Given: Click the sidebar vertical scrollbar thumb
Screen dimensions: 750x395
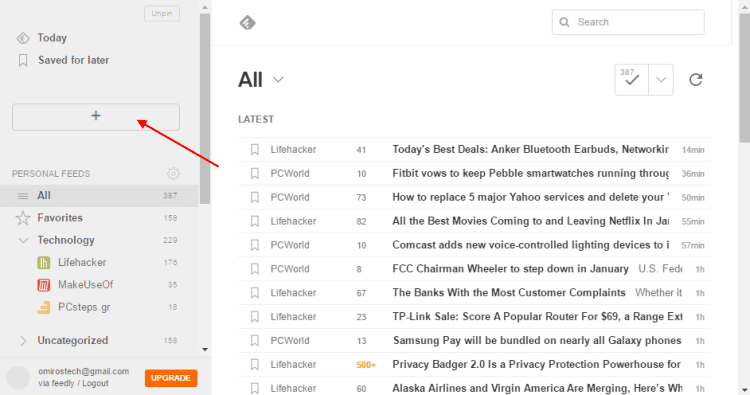Looking at the screenshot, I should [205, 109].
